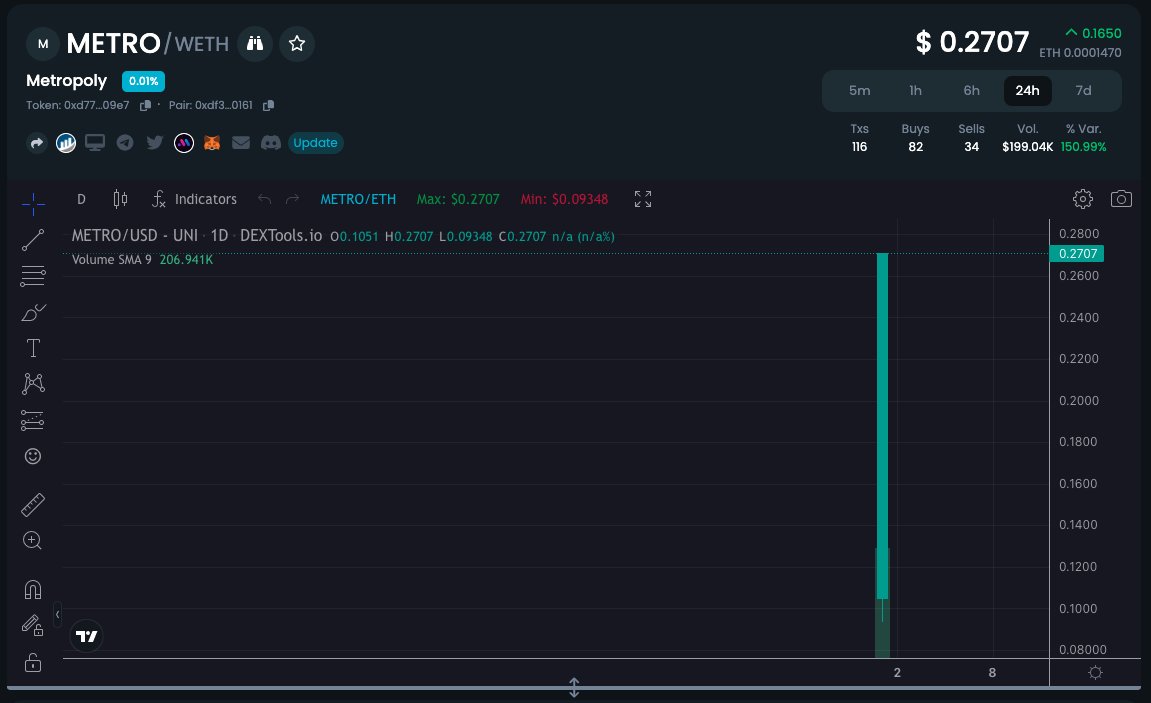Copy the Pair address 0xdf3...0161
This screenshot has height=703, width=1151.
pos(269,106)
